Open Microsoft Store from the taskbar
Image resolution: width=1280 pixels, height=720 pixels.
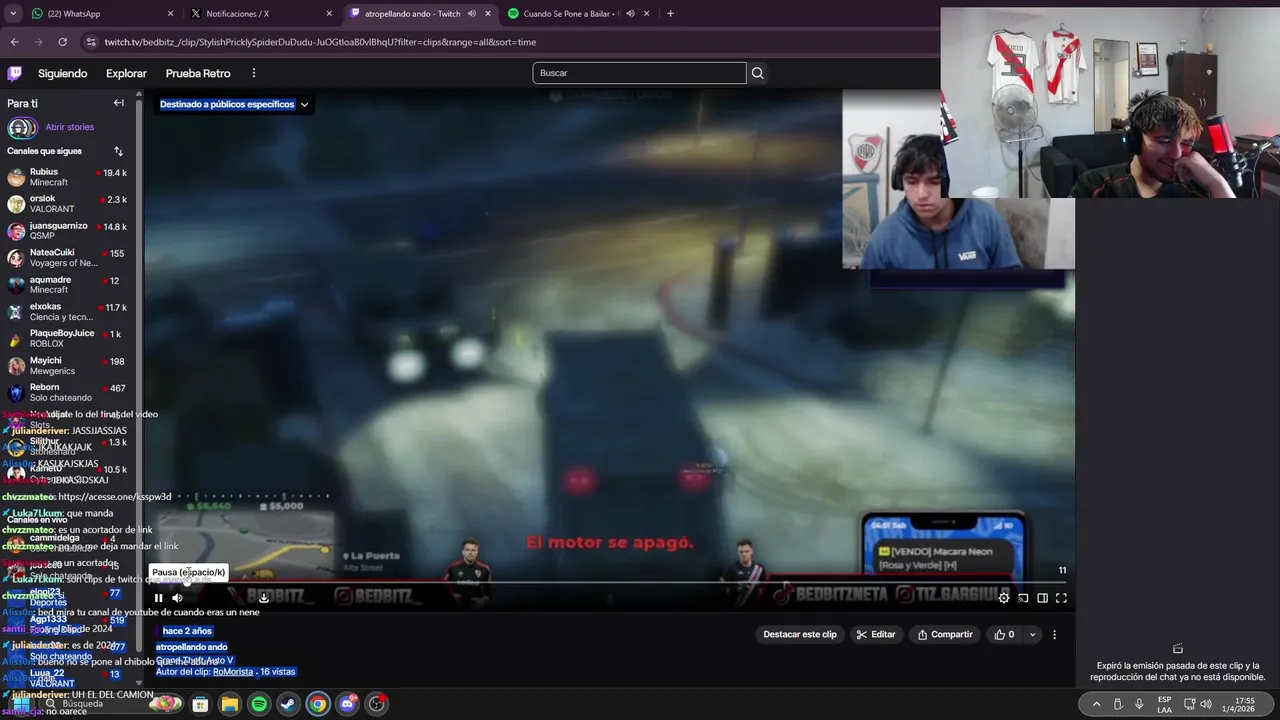pyautogui.click(x=200, y=704)
